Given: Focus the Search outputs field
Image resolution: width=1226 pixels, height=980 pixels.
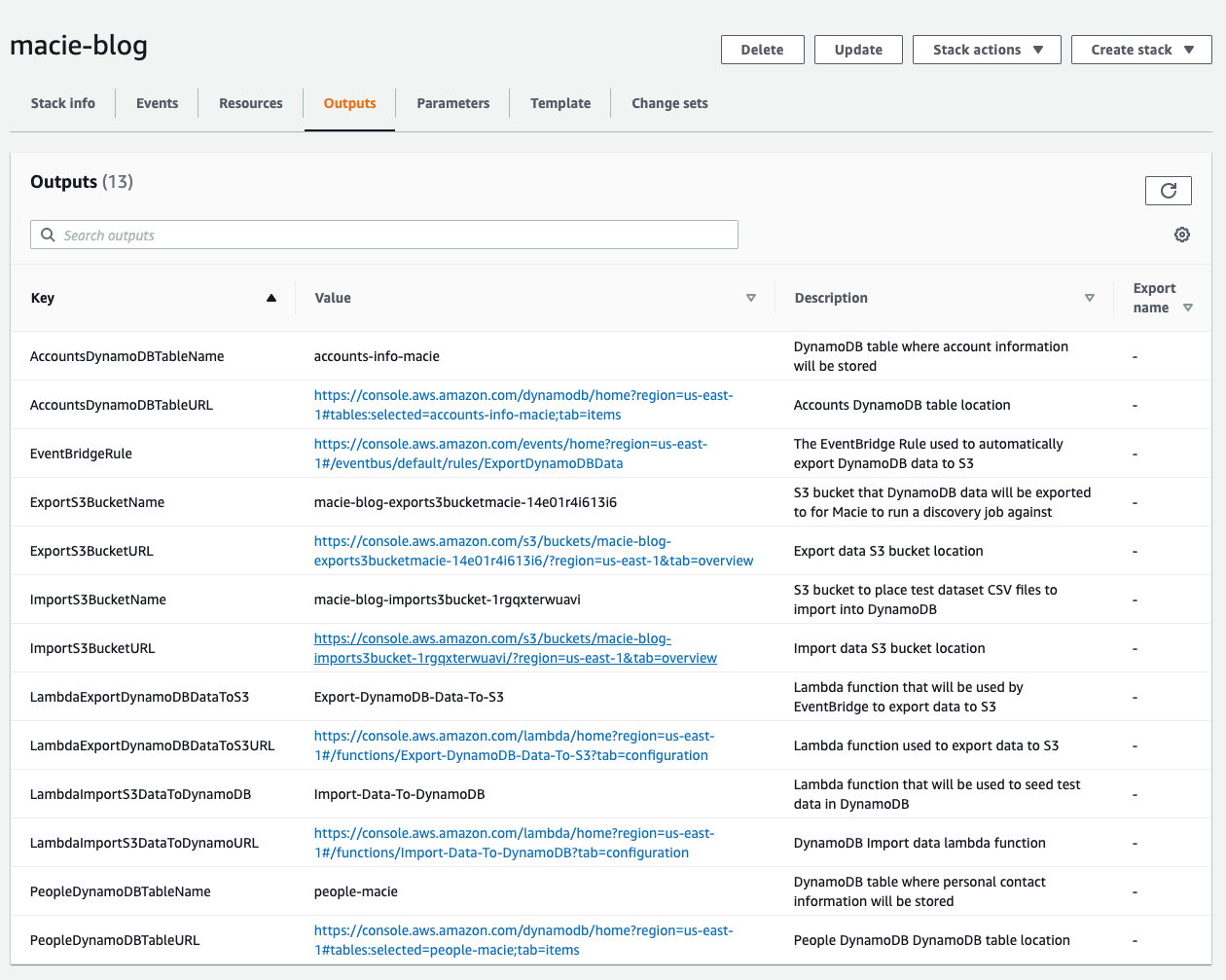Looking at the screenshot, I should (384, 235).
